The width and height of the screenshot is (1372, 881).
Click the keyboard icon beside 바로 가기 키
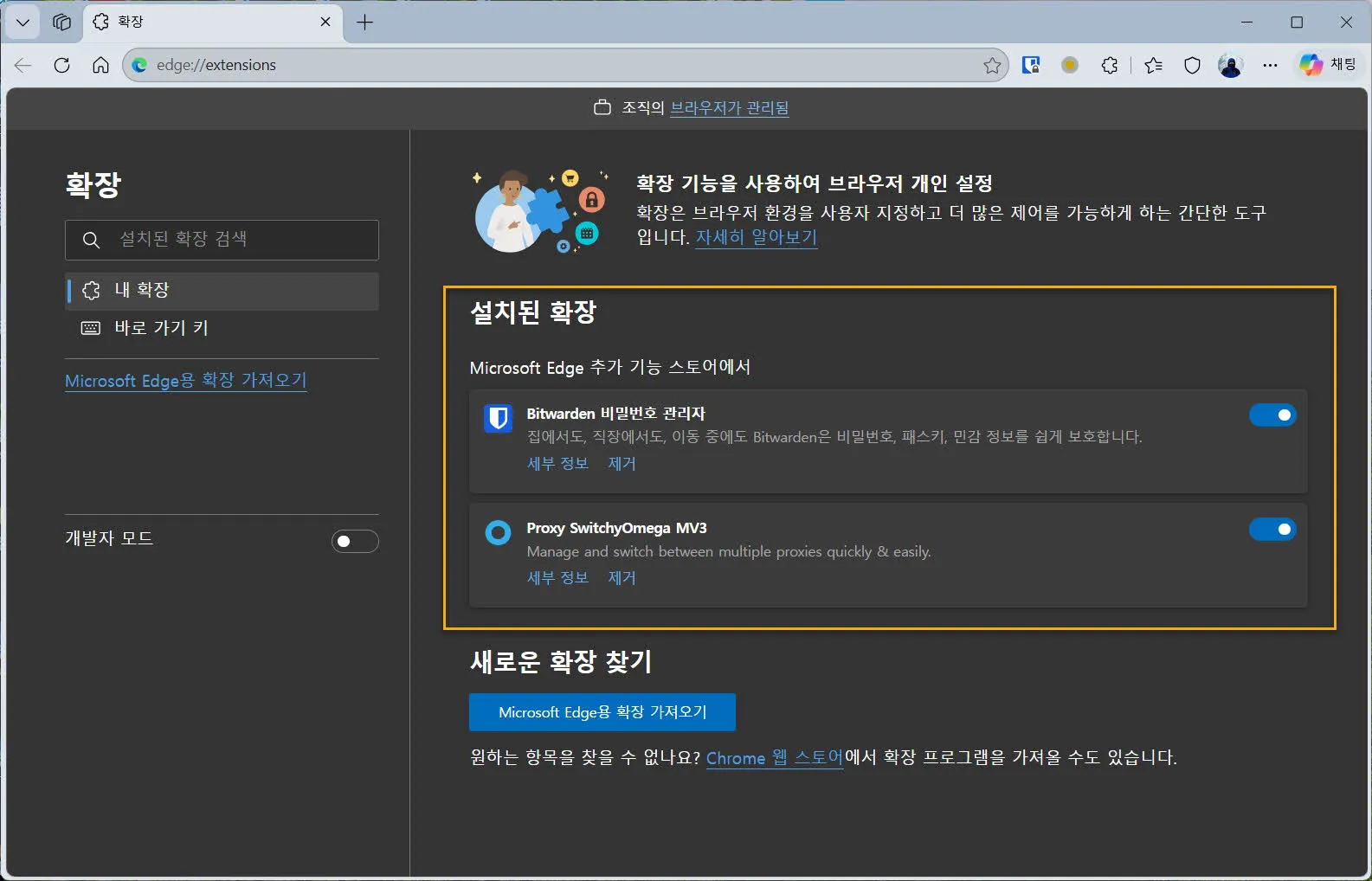pyautogui.click(x=90, y=328)
